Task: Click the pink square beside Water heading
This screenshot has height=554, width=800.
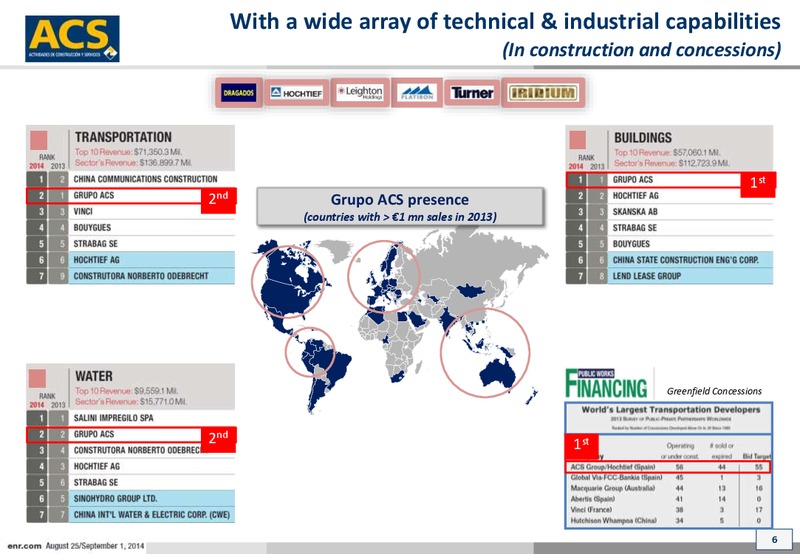Action: (38, 379)
